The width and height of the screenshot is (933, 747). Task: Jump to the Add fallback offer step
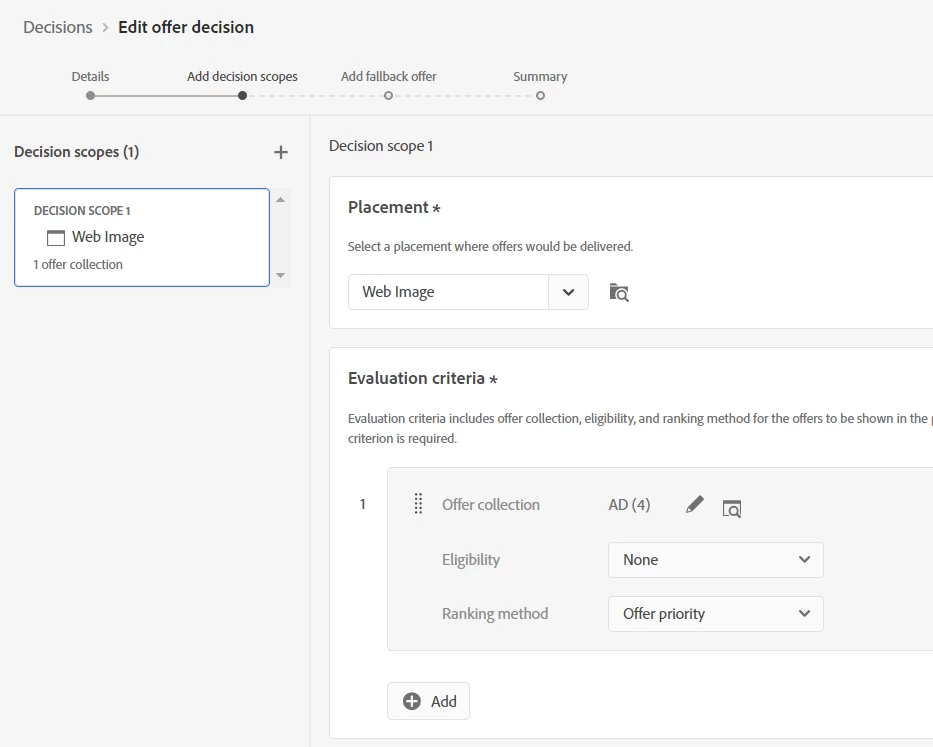pos(388,96)
